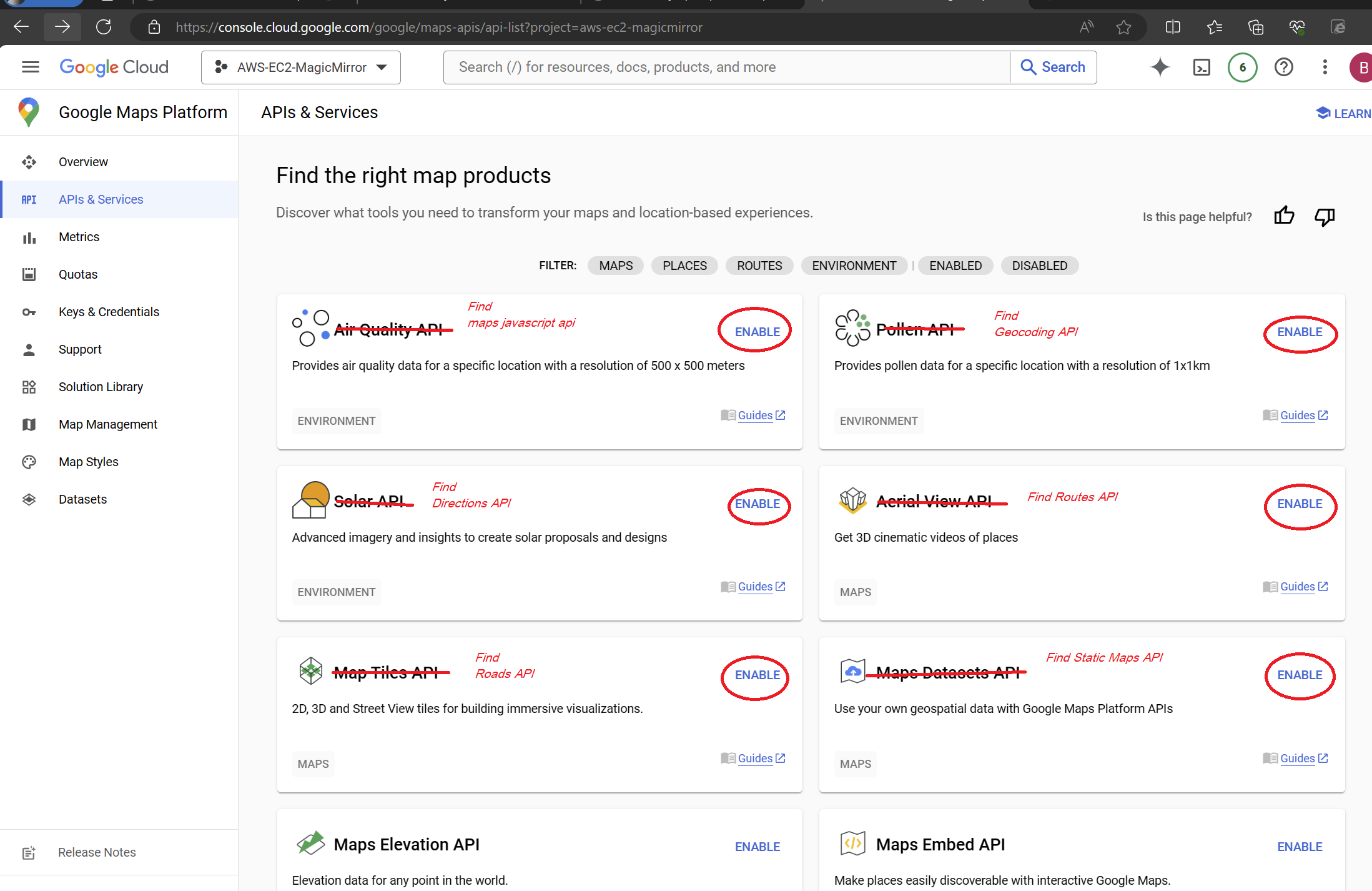The image size is (1372, 891).
Task: Activate Cloud Shell terminal icon
Action: coord(1202,67)
